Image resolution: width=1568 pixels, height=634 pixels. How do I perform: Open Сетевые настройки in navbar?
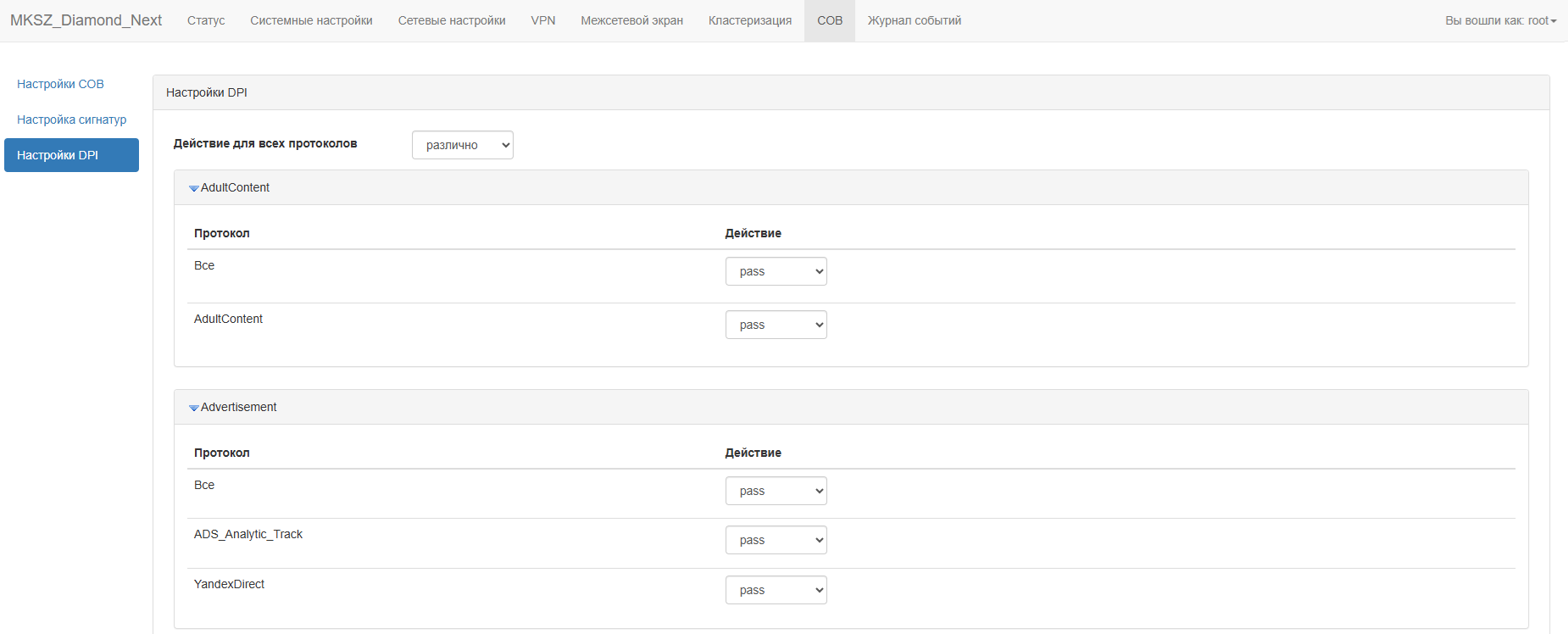point(452,20)
